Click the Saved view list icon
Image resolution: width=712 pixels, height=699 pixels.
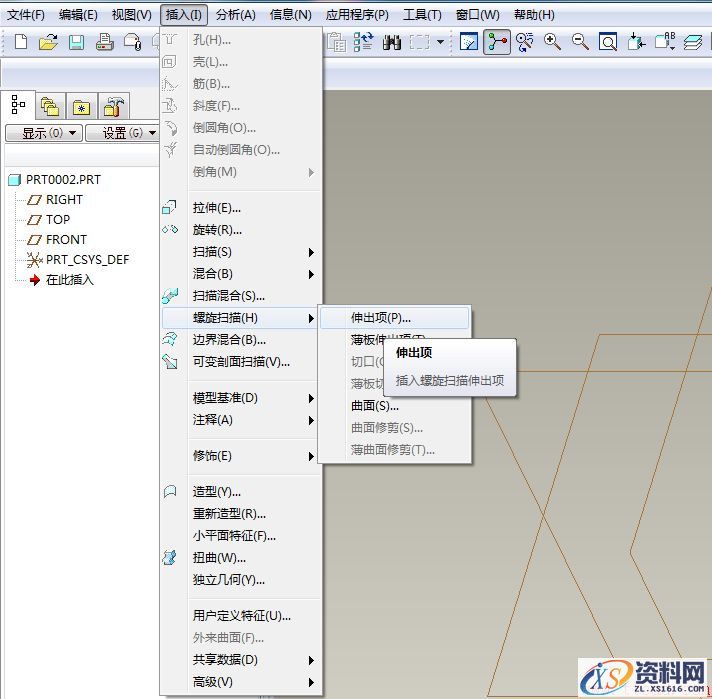[x=665, y=41]
